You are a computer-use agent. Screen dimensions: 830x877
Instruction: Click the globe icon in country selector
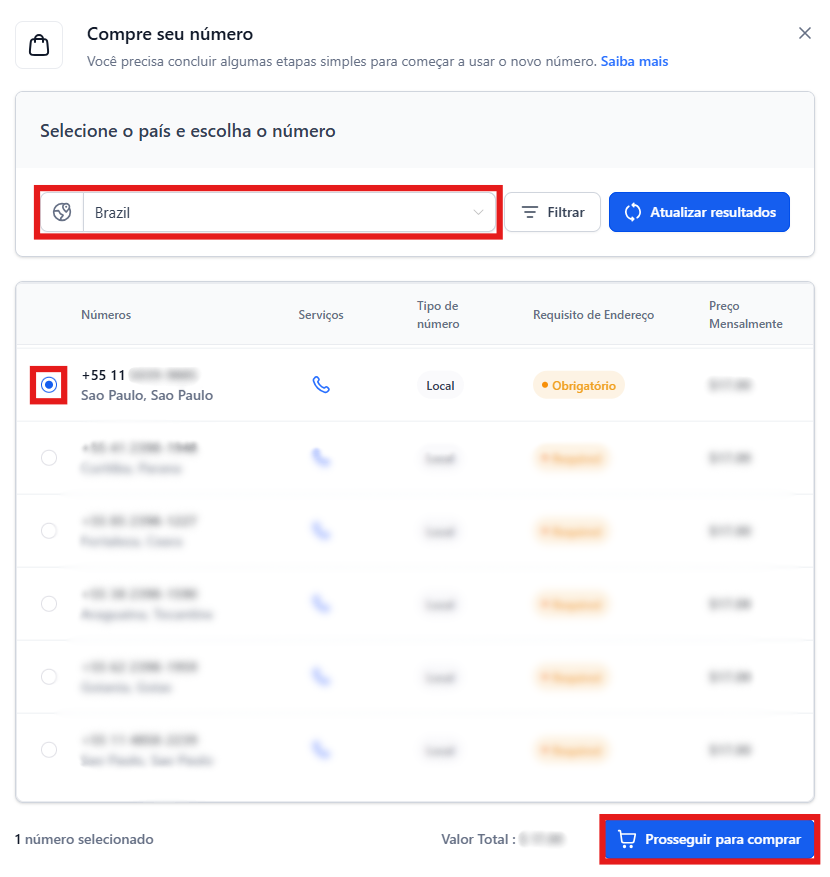point(62,212)
